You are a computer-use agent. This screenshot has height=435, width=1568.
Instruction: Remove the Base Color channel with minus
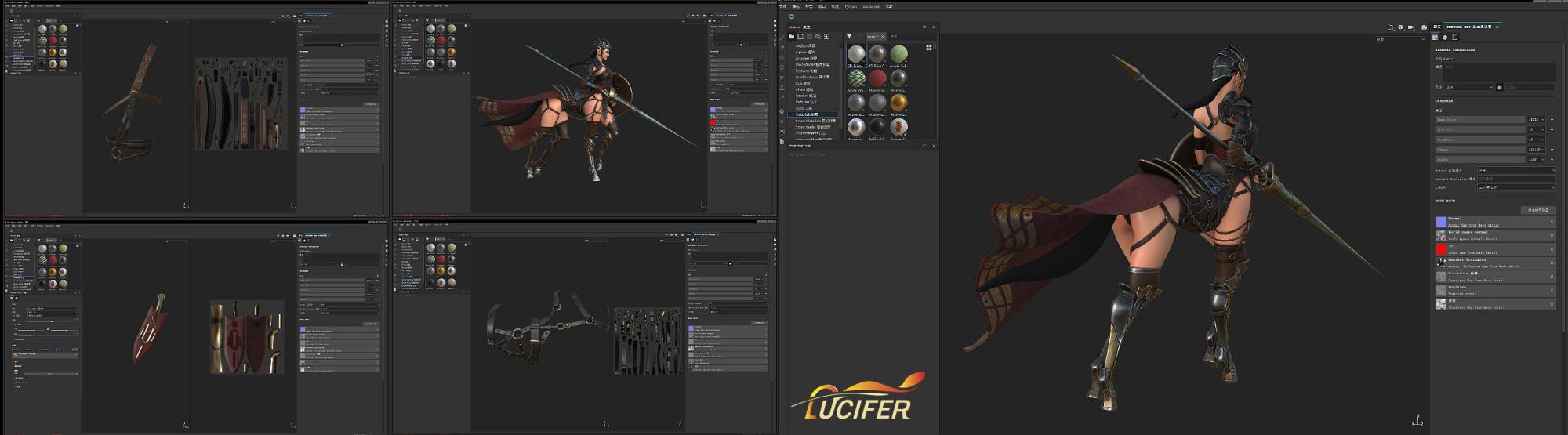tap(1552, 120)
